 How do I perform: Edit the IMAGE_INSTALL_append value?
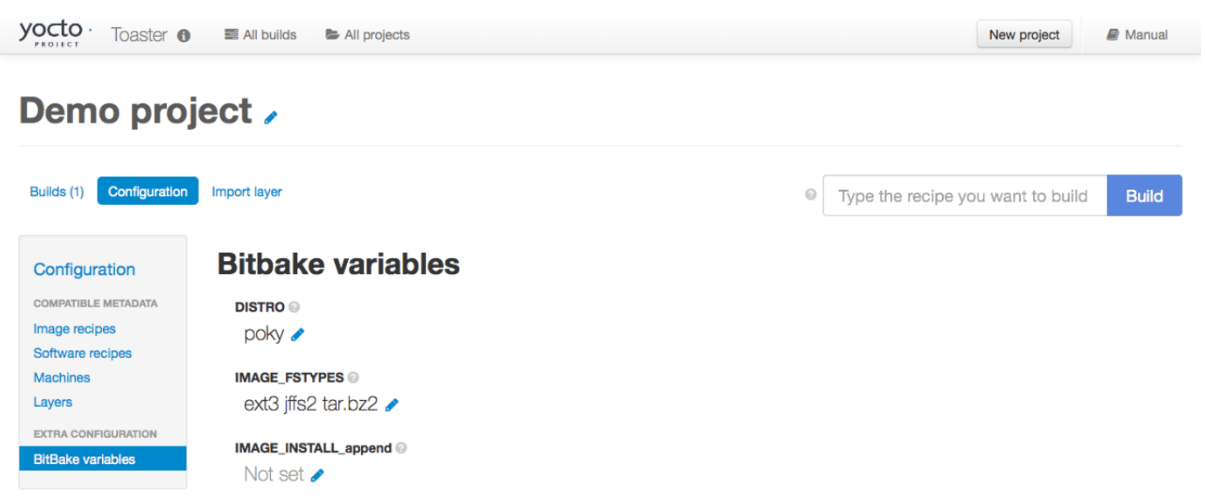tap(317, 475)
